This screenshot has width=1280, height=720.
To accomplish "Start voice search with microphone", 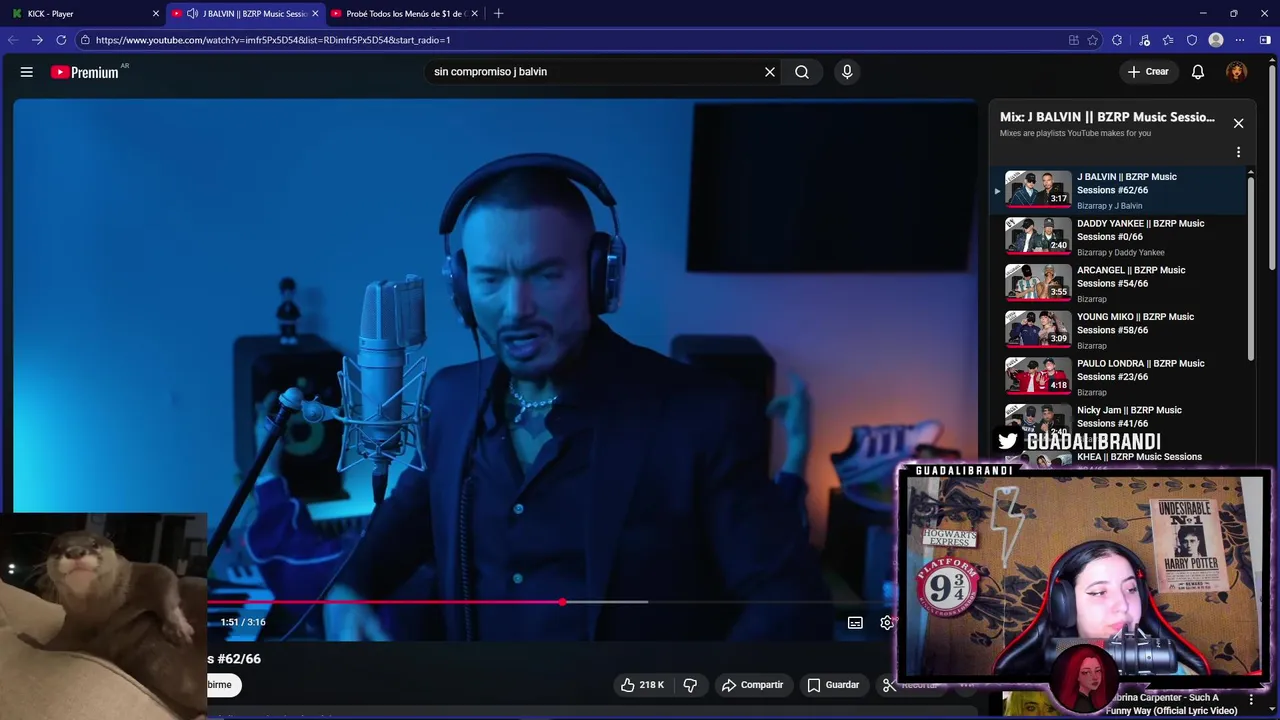I will (847, 72).
